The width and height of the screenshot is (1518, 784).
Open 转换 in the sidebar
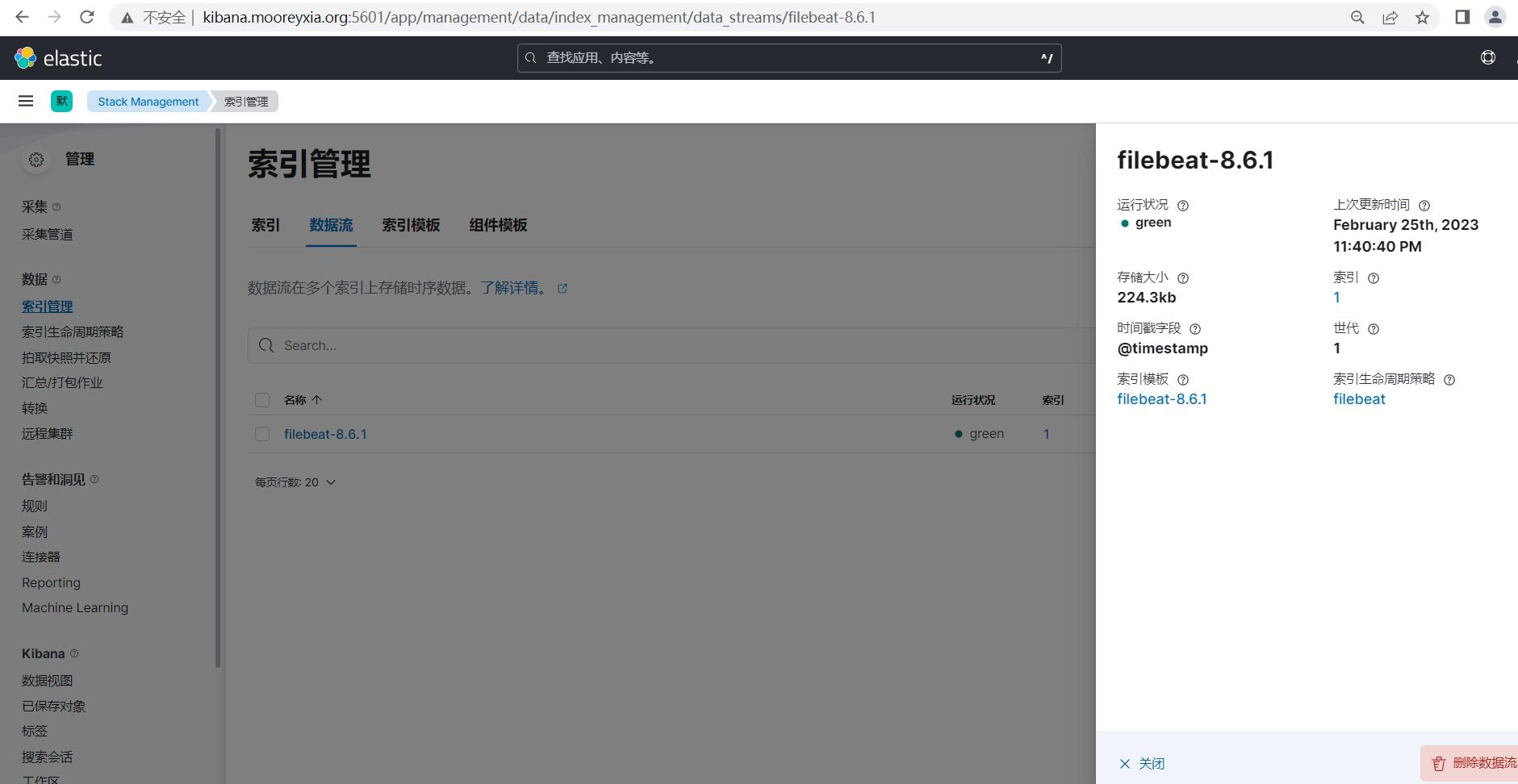coord(35,408)
